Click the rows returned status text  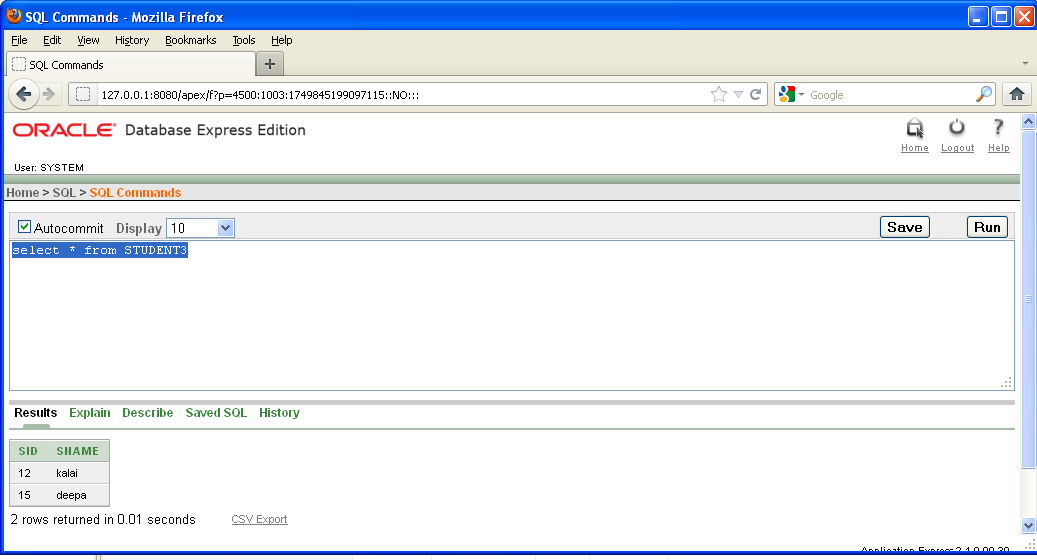click(x=103, y=519)
